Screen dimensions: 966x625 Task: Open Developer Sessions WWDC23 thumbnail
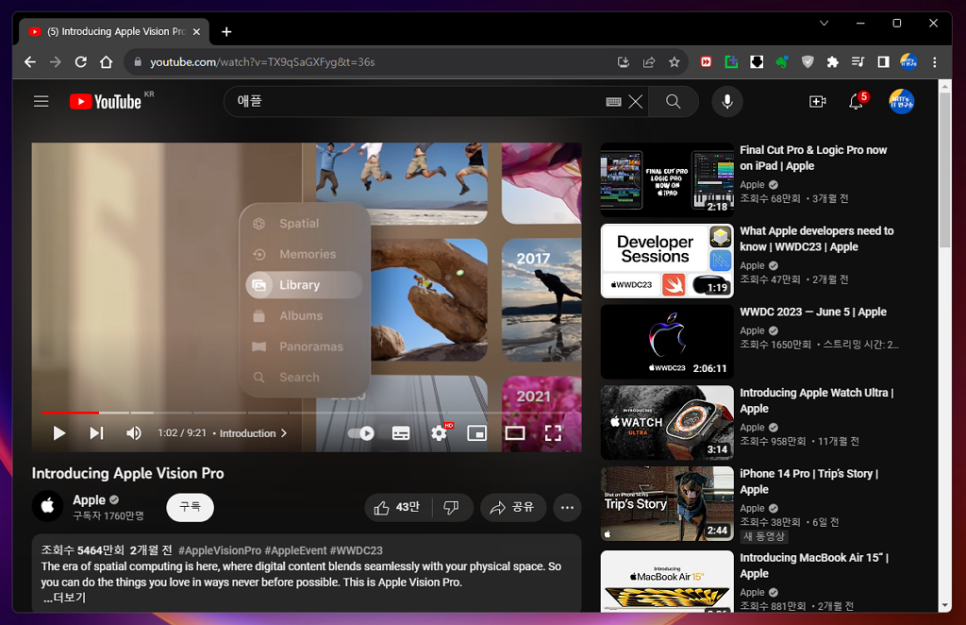coord(667,261)
